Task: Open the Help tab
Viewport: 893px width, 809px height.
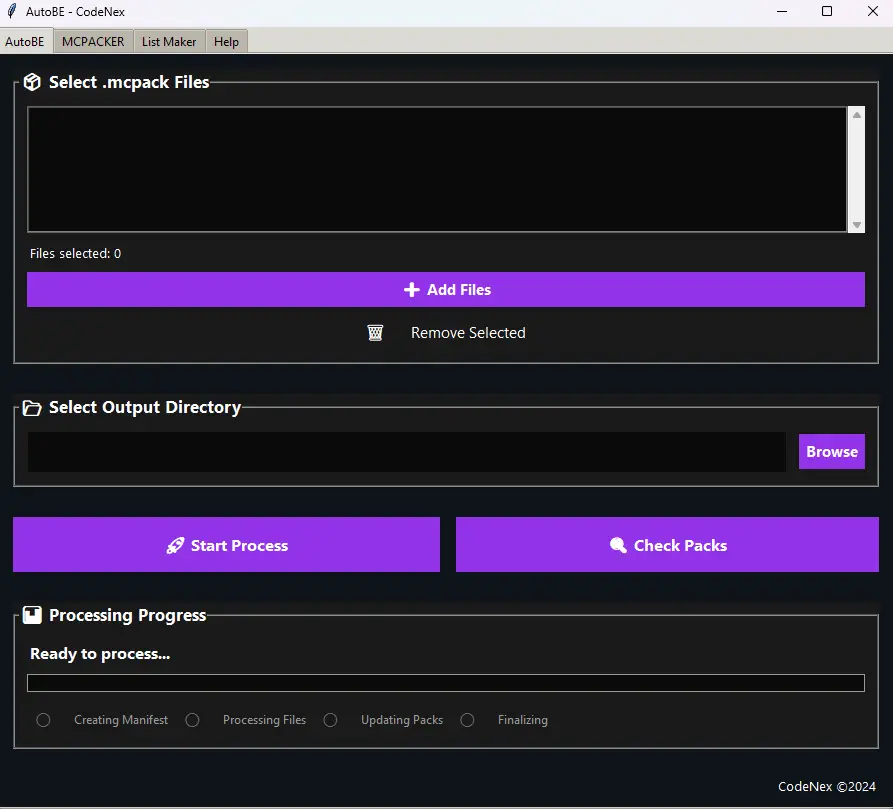Action: click(x=226, y=42)
